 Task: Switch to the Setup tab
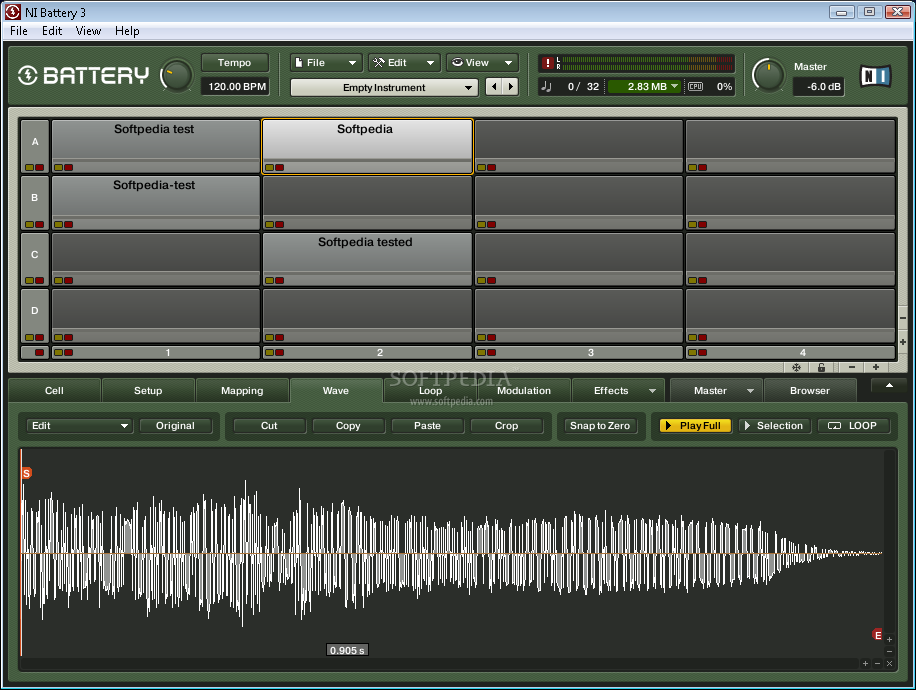148,391
